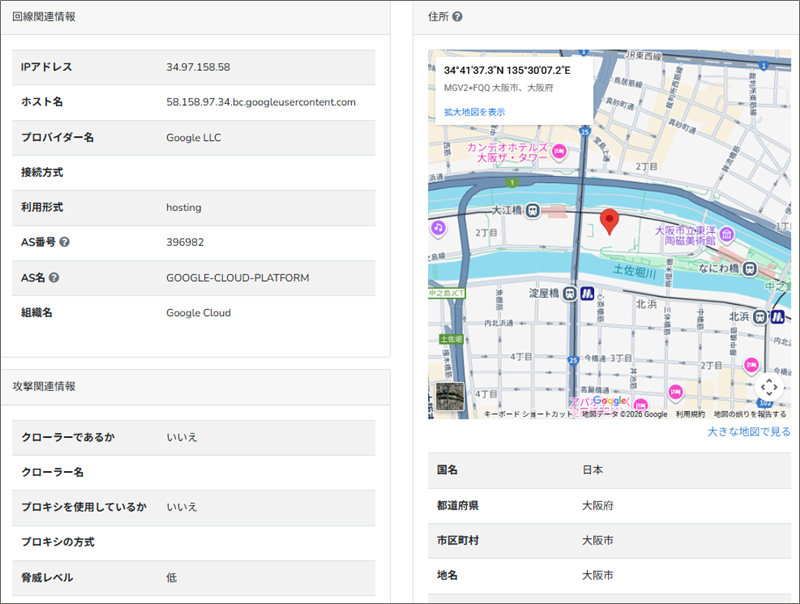Image resolution: width=800 pixels, height=604 pixels.
Task: Click the help icon beside AS番号
Action: [x=64, y=242]
